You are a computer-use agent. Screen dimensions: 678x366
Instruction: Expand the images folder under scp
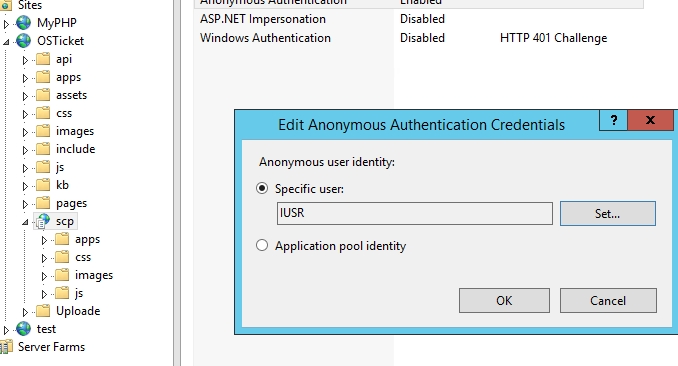[x=44, y=276]
